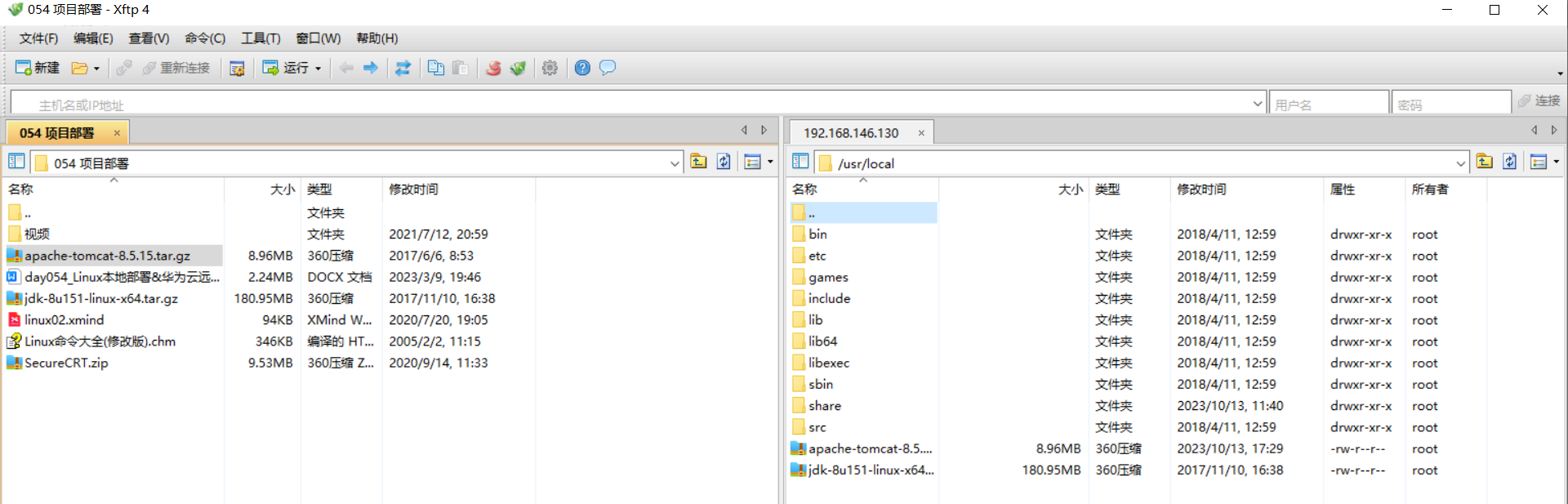Open the 窗口(W) menu
This screenshot has width=1568, height=504.
(318, 38)
